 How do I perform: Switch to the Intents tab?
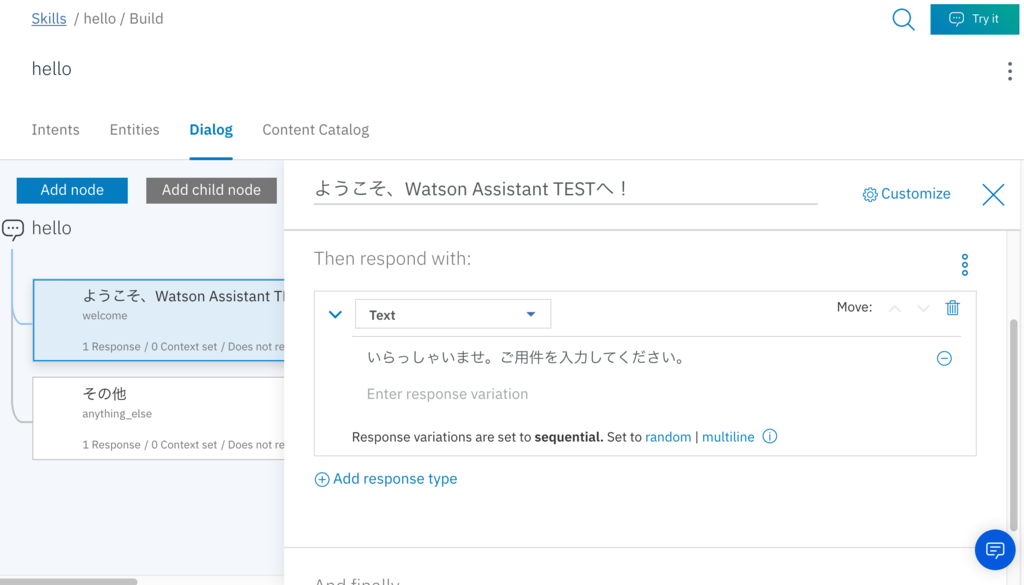[56, 130]
